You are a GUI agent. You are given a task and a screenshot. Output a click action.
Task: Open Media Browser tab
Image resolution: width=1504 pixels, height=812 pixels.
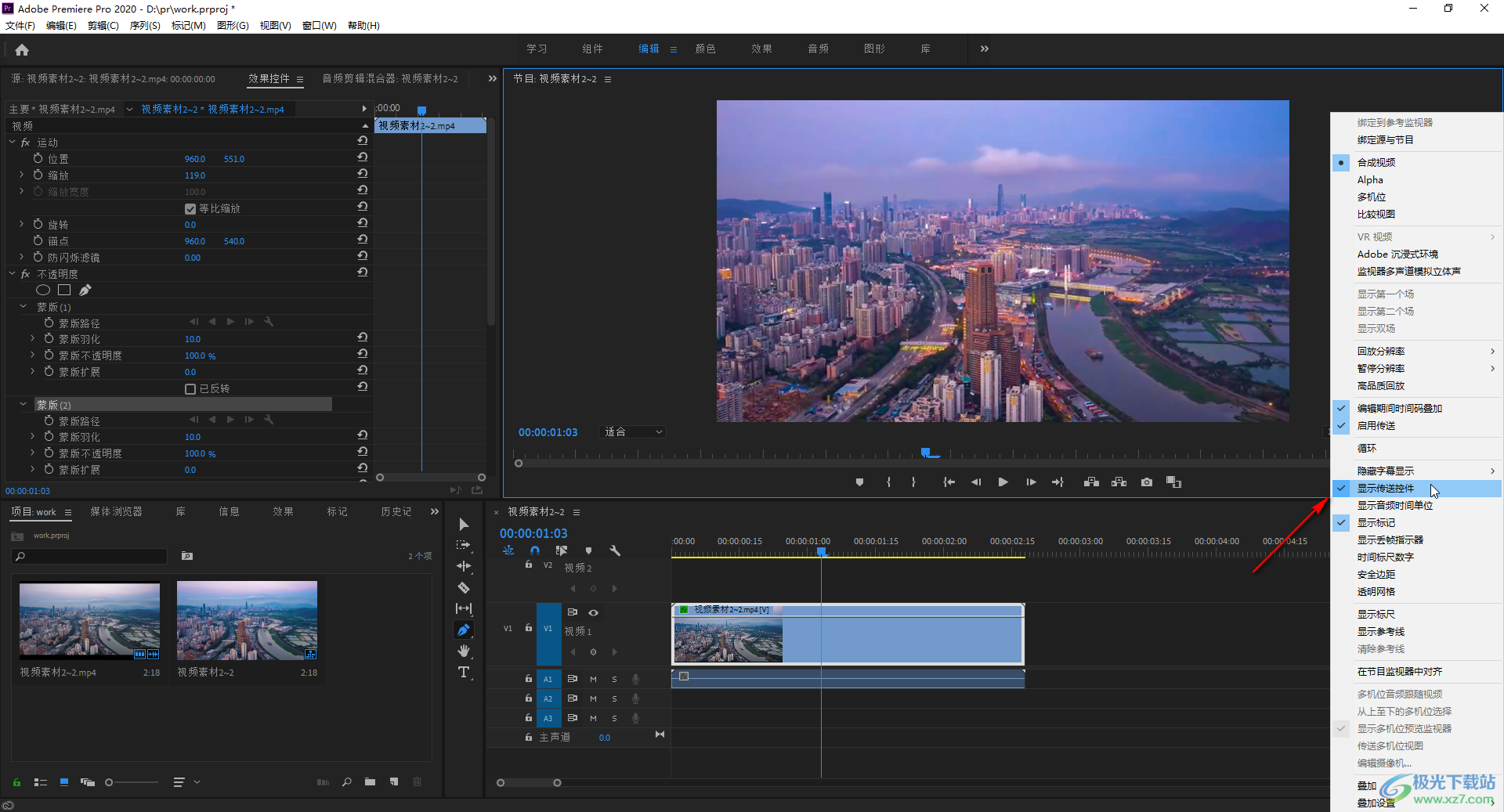tap(116, 511)
